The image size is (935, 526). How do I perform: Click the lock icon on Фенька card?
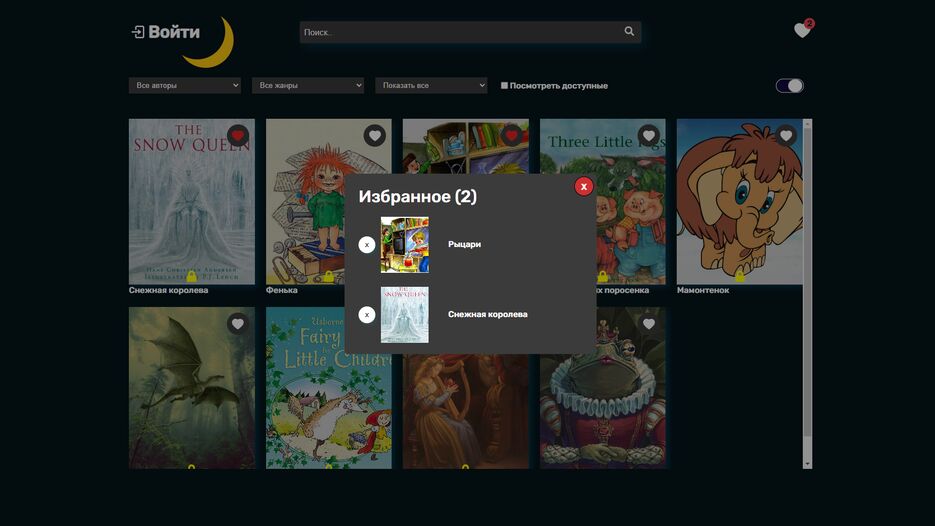point(329,277)
